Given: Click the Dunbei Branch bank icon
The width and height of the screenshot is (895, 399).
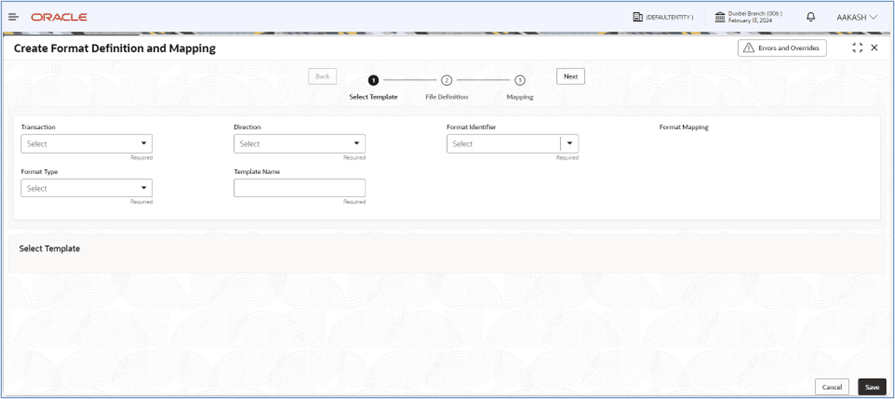Looking at the screenshot, I should coord(720,17).
